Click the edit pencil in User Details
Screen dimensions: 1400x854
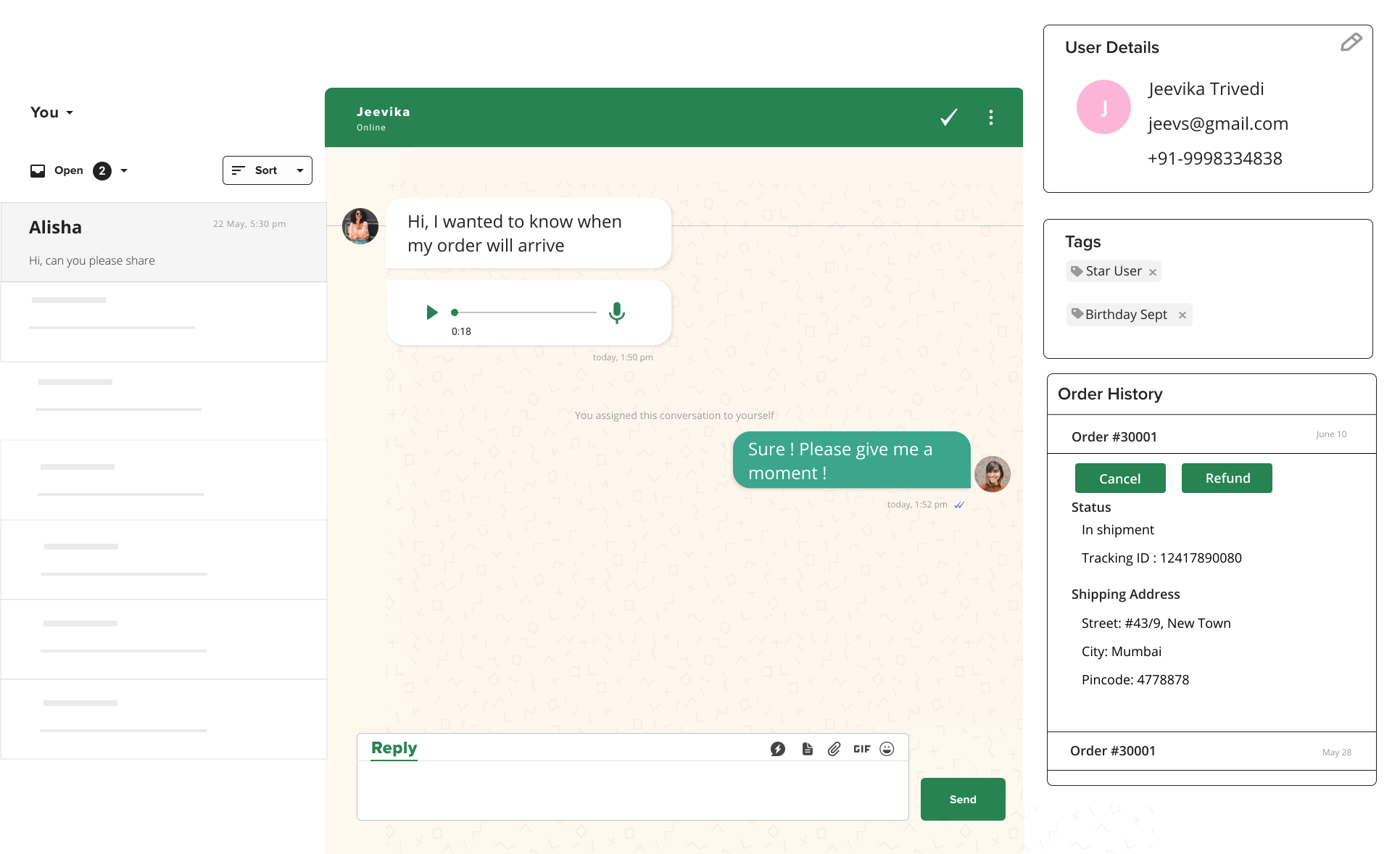point(1351,43)
